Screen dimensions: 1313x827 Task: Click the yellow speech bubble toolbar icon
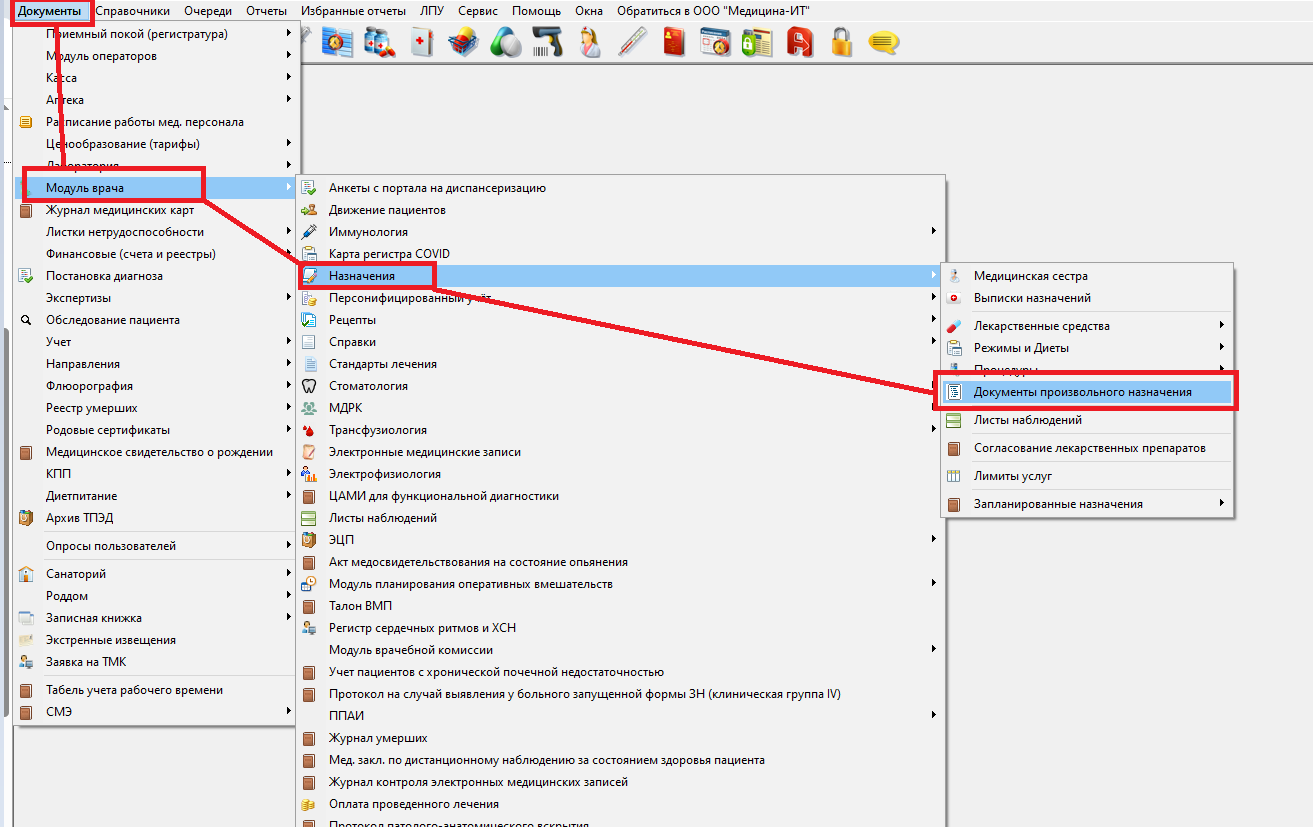(882, 43)
